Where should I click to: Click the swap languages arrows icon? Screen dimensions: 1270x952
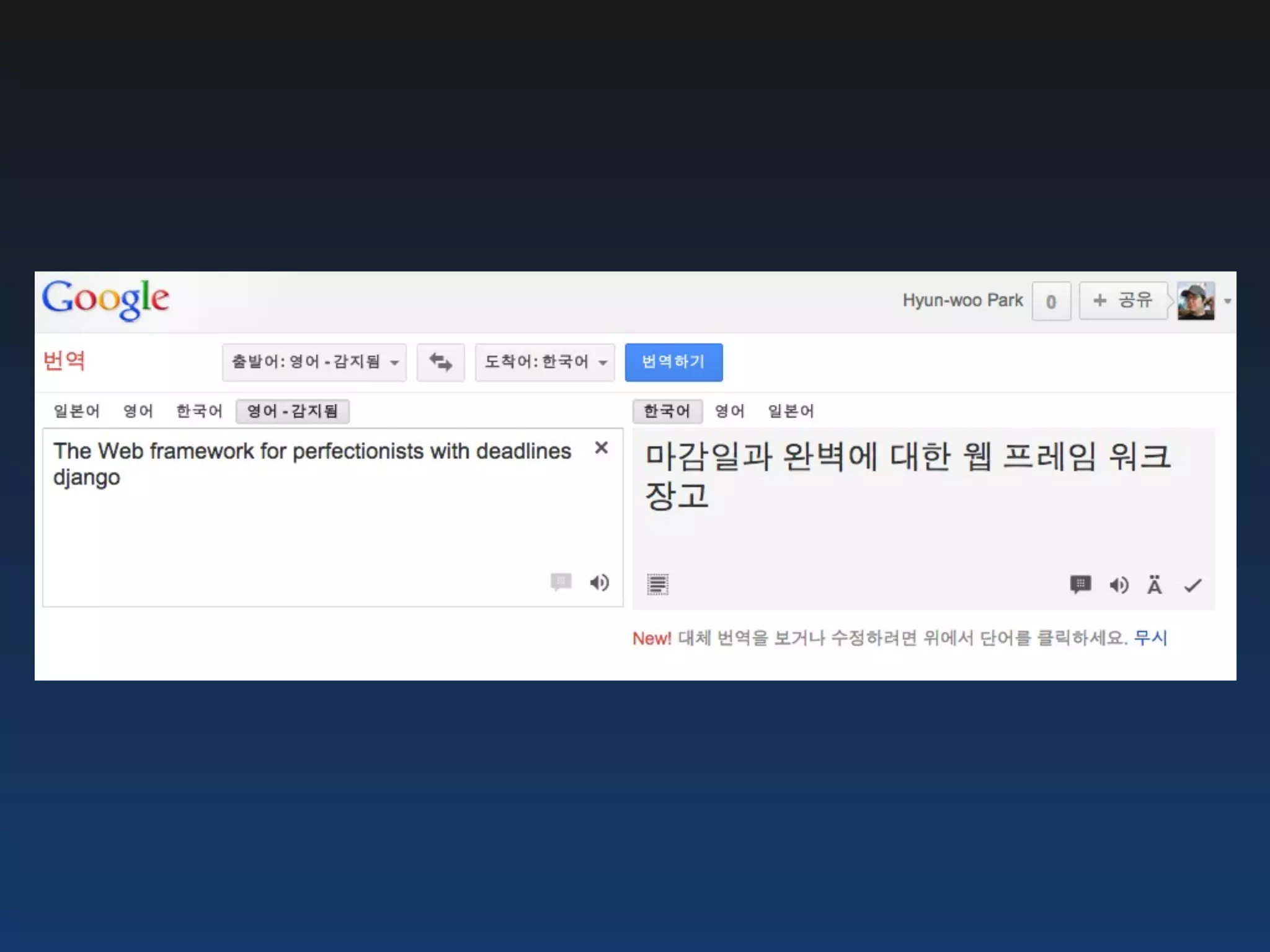coord(440,362)
